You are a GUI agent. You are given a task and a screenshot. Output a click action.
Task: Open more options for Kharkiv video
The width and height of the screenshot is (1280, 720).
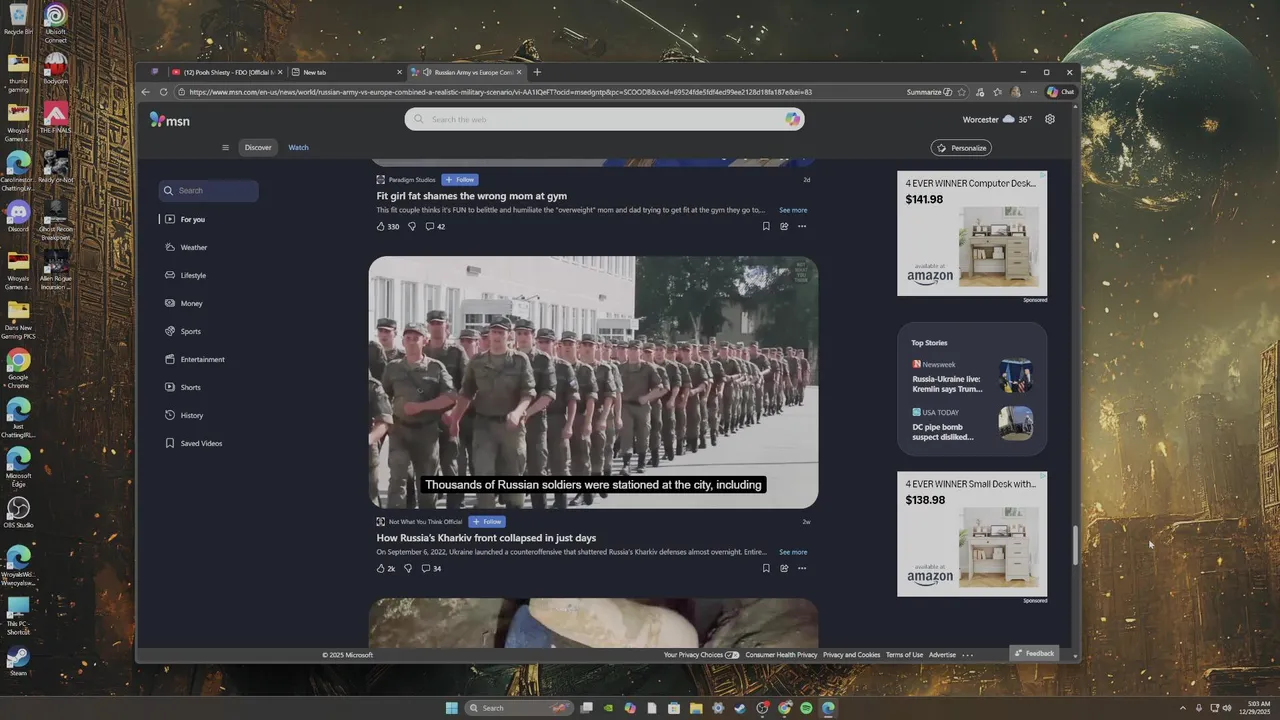tap(802, 568)
